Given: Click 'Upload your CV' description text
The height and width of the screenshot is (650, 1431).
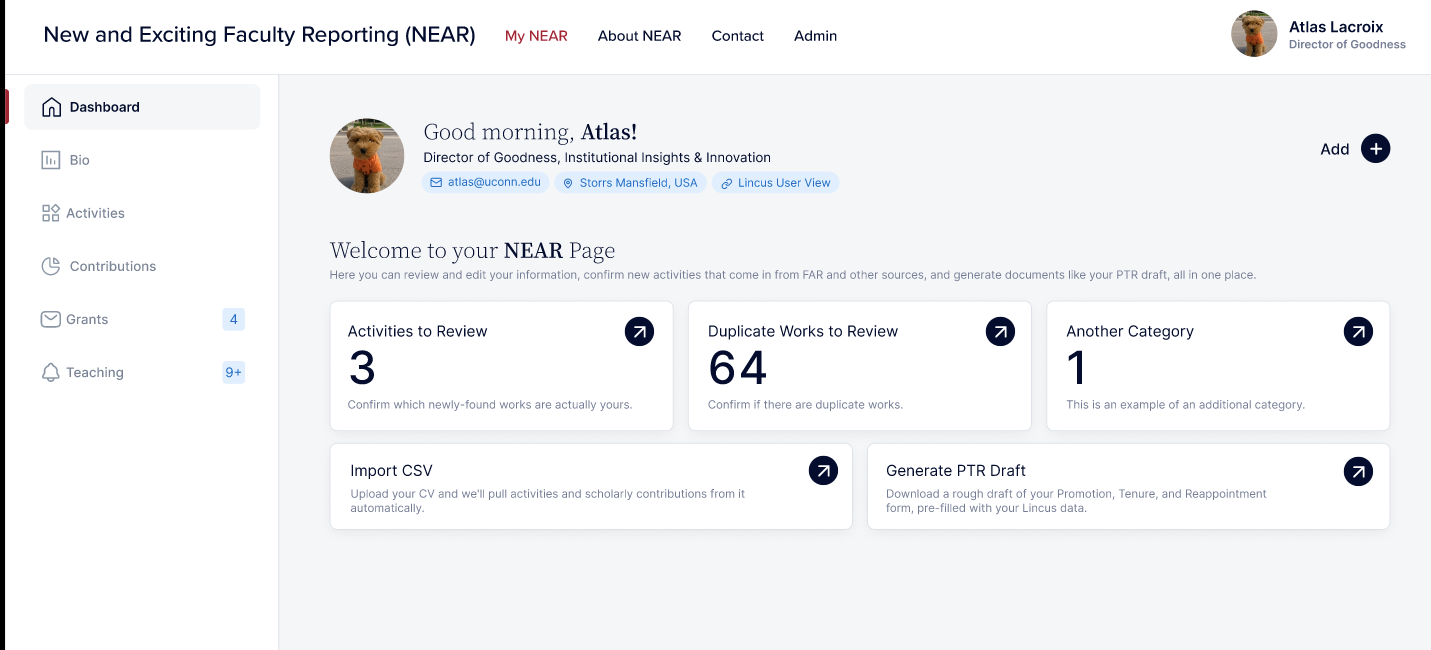Looking at the screenshot, I should pos(548,501).
